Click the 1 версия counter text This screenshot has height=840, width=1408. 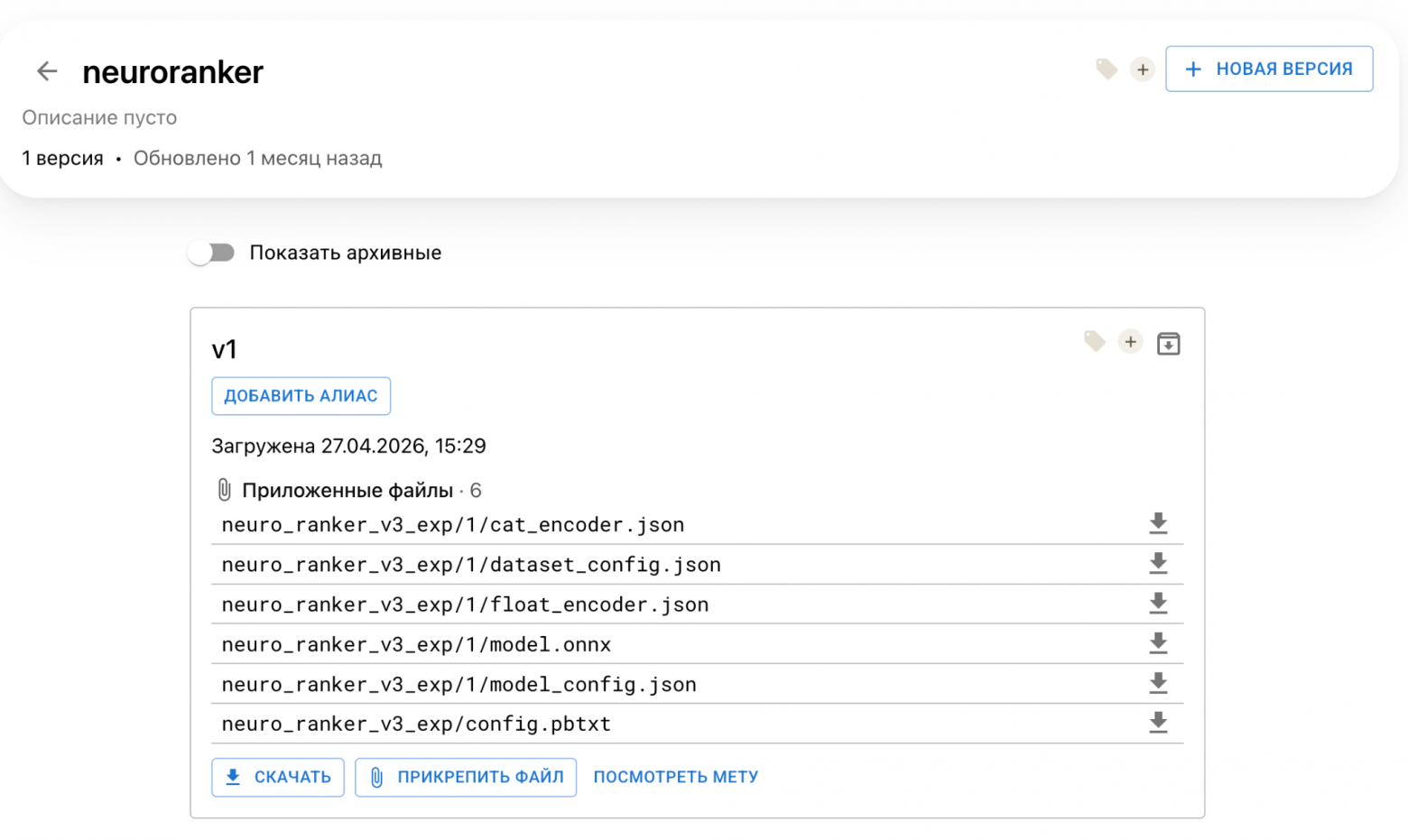point(62,158)
